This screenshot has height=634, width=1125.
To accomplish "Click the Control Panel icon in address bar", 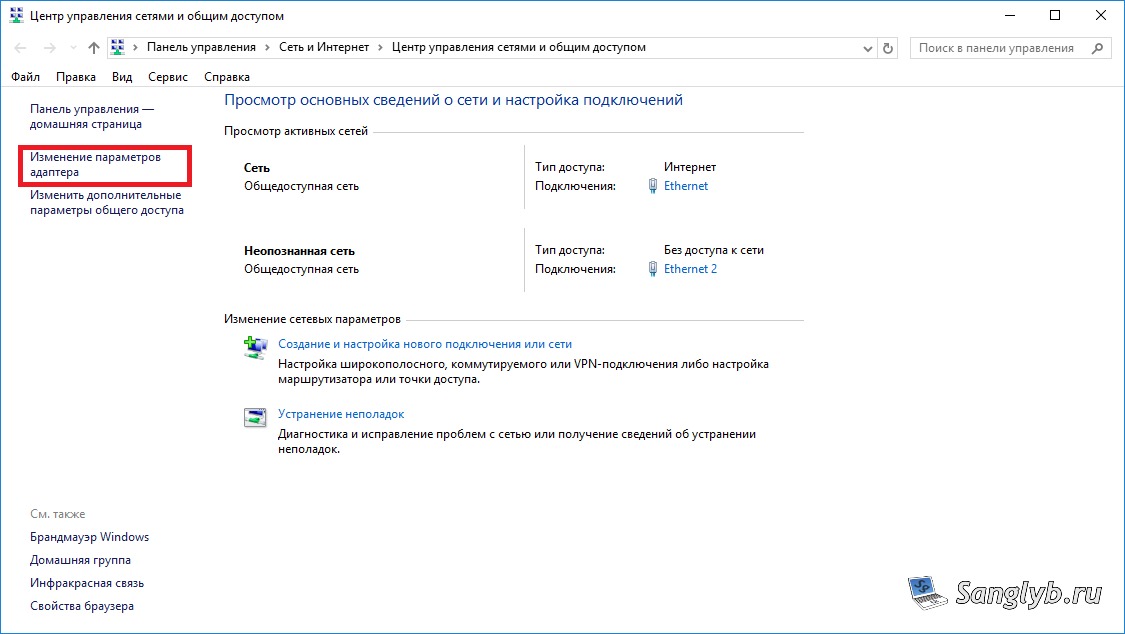I will pyautogui.click(x=118, y=47).
